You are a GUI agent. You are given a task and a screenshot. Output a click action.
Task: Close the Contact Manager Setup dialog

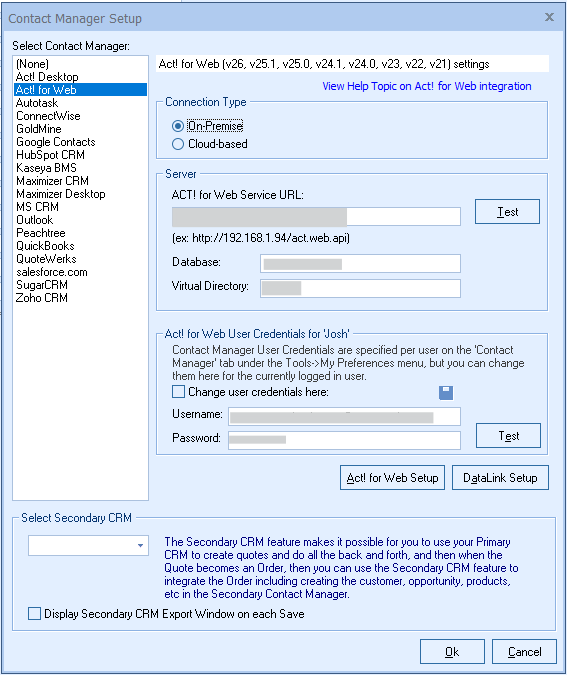549,17
